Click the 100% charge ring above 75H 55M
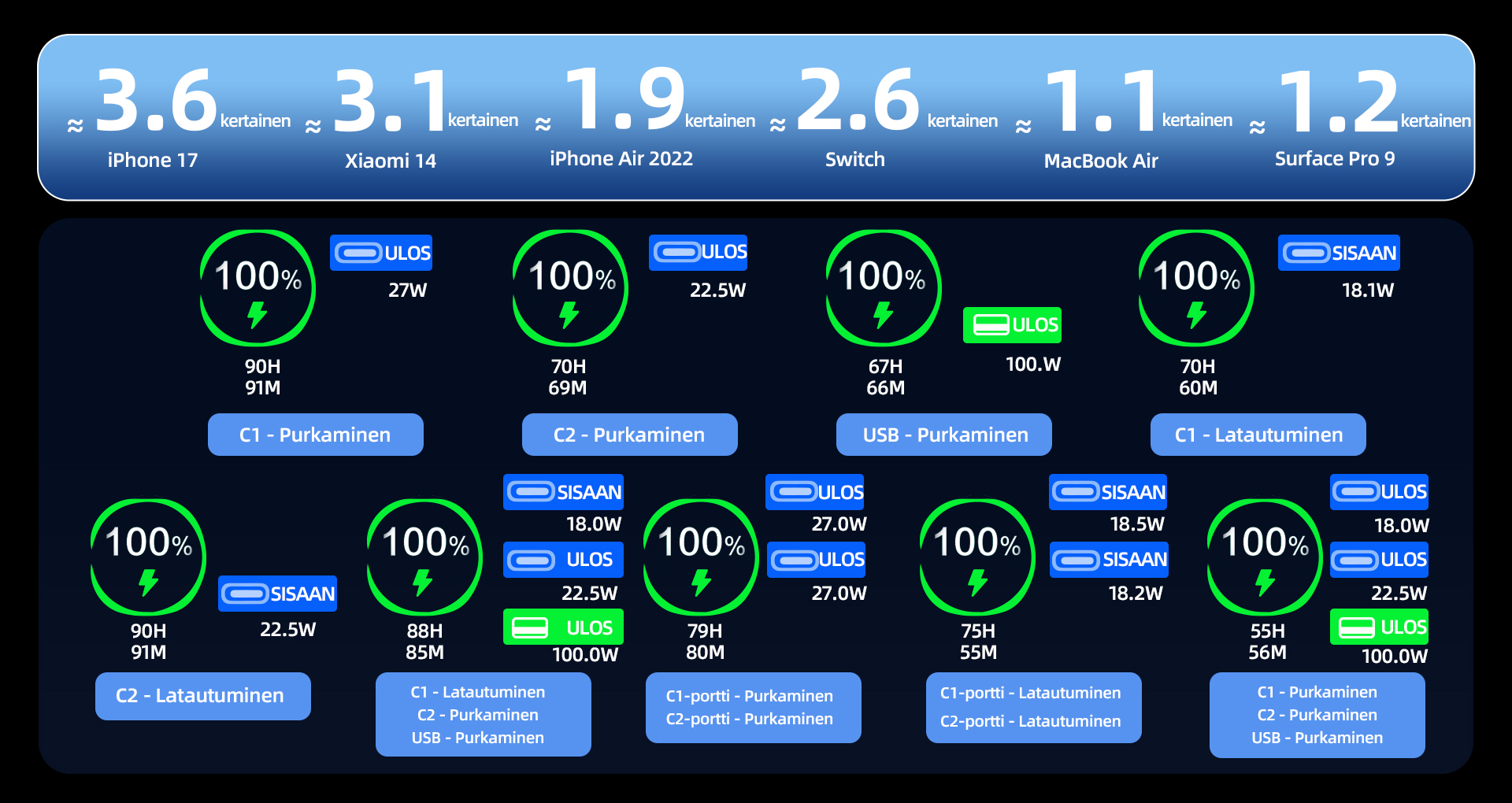The height and width of the screenshot is (803, 1512). pyautogui.click(x=977, y=556)
